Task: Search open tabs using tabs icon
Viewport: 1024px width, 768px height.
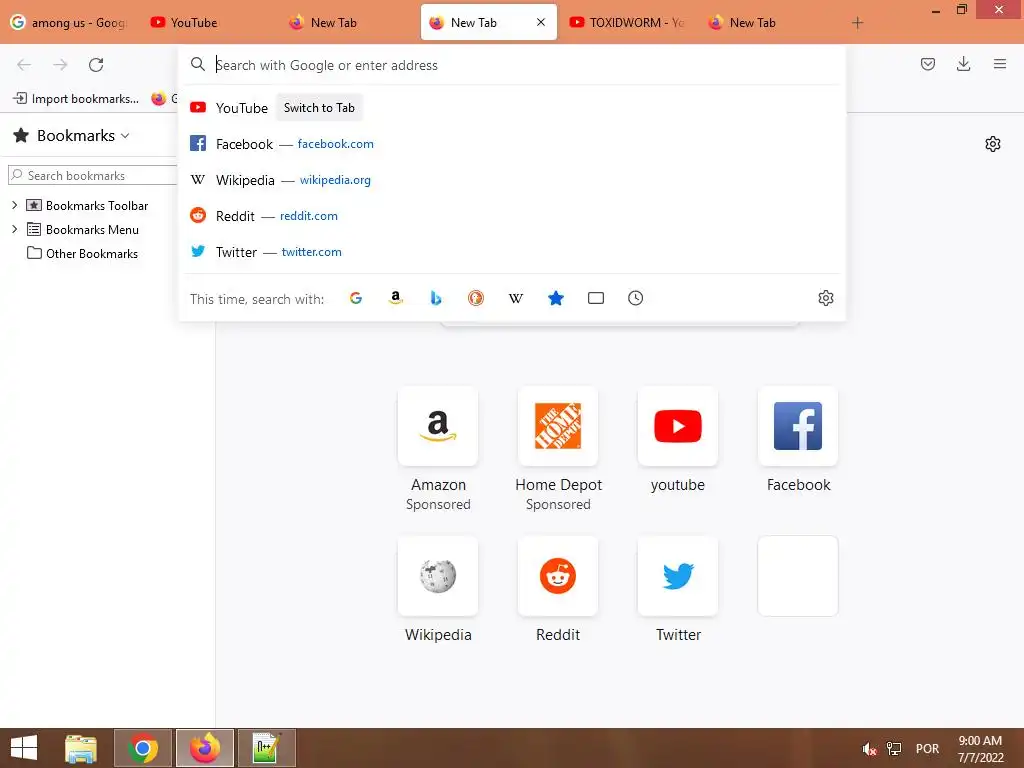Action: click(x=596, y=298)
